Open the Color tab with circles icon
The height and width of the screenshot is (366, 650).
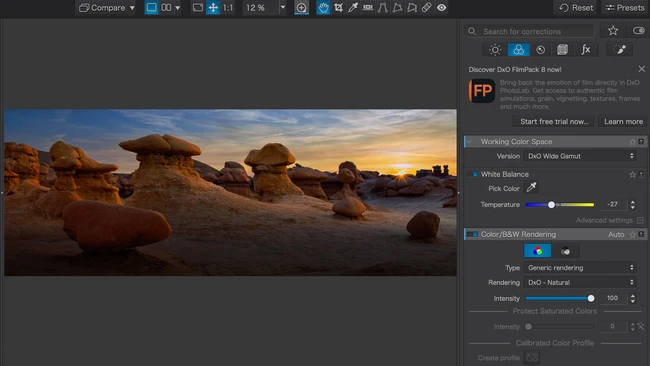518,50
